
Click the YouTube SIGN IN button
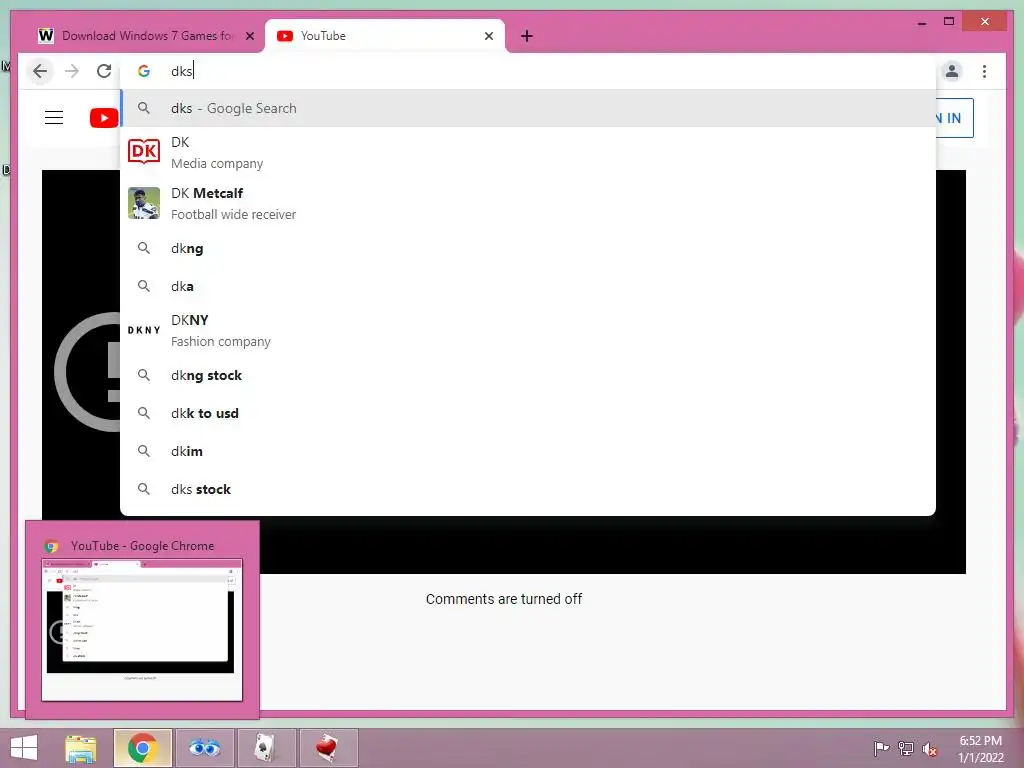954,118
